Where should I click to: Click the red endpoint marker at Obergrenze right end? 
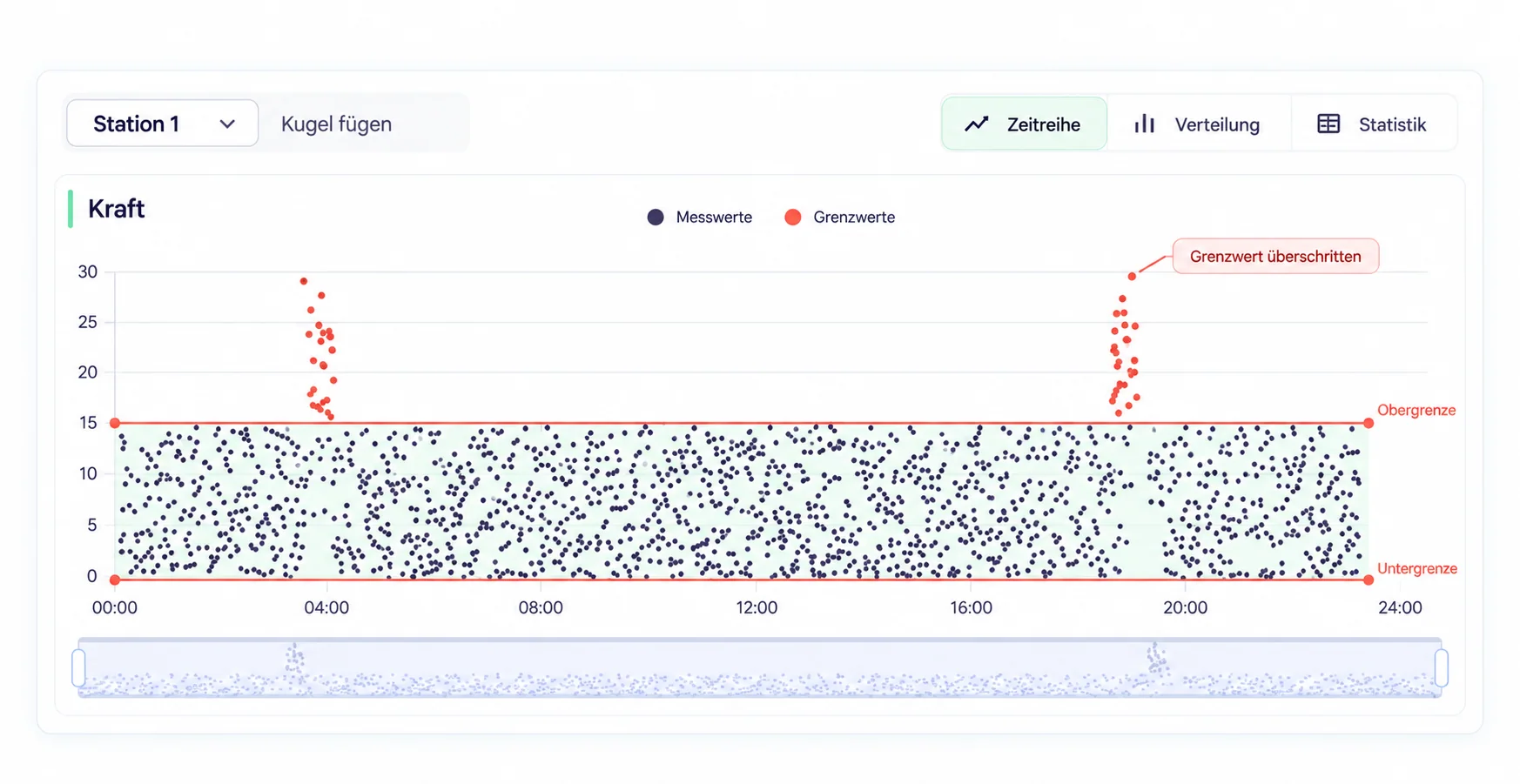pyautogui.click(x=1369, y=423)
